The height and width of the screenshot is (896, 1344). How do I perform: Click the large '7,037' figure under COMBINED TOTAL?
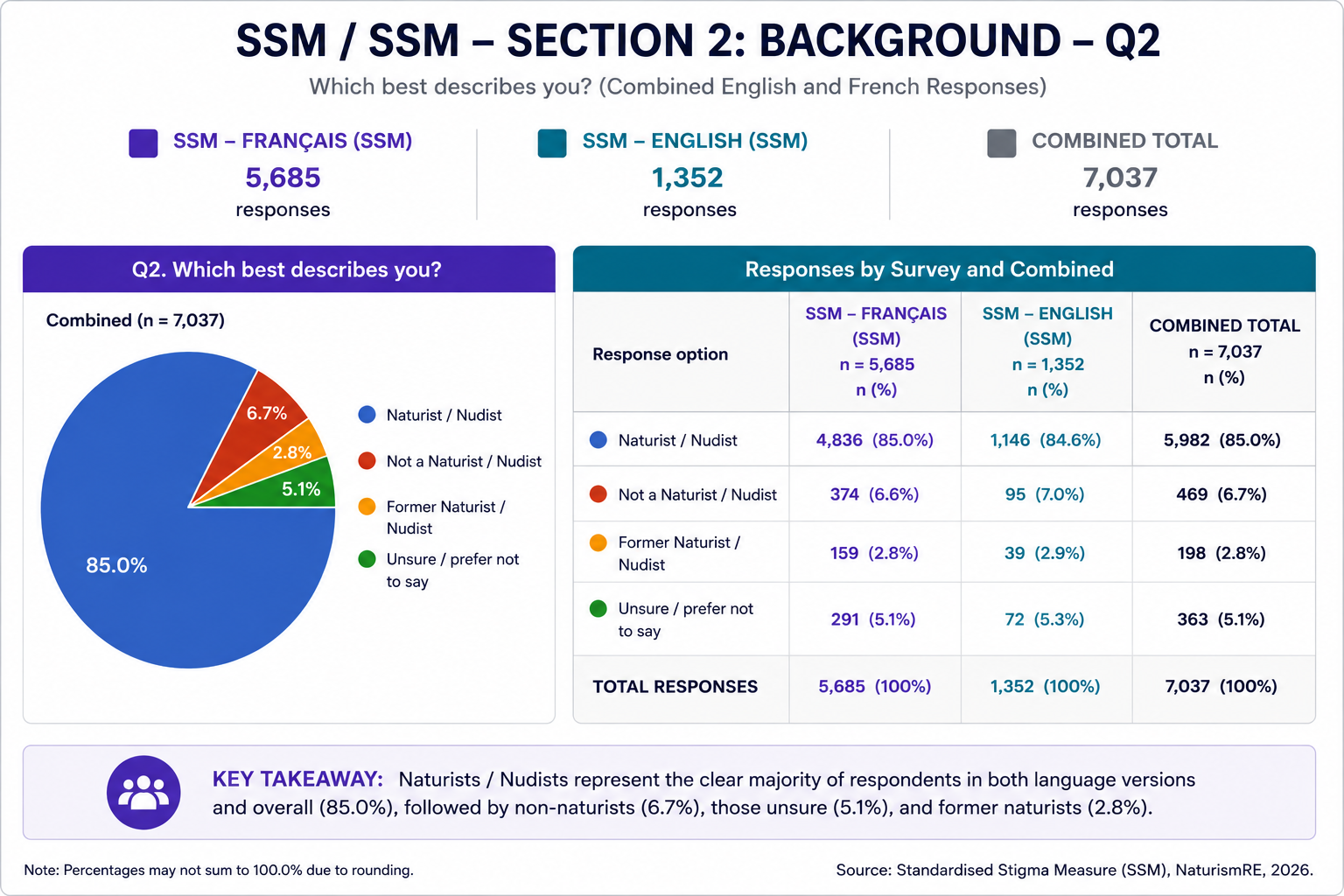(x=1121, y=178)
